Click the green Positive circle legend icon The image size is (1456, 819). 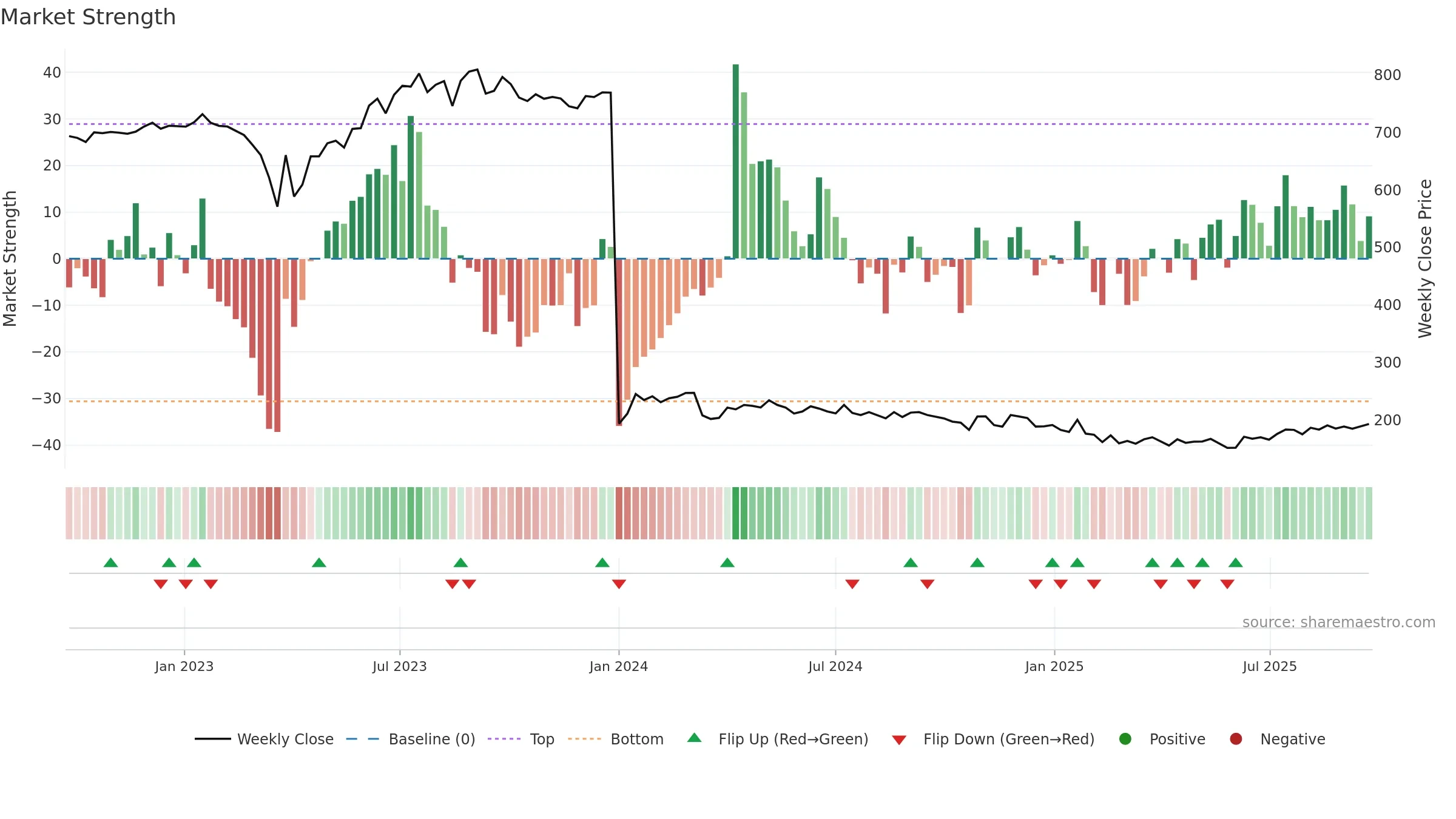pos(1125,739)
